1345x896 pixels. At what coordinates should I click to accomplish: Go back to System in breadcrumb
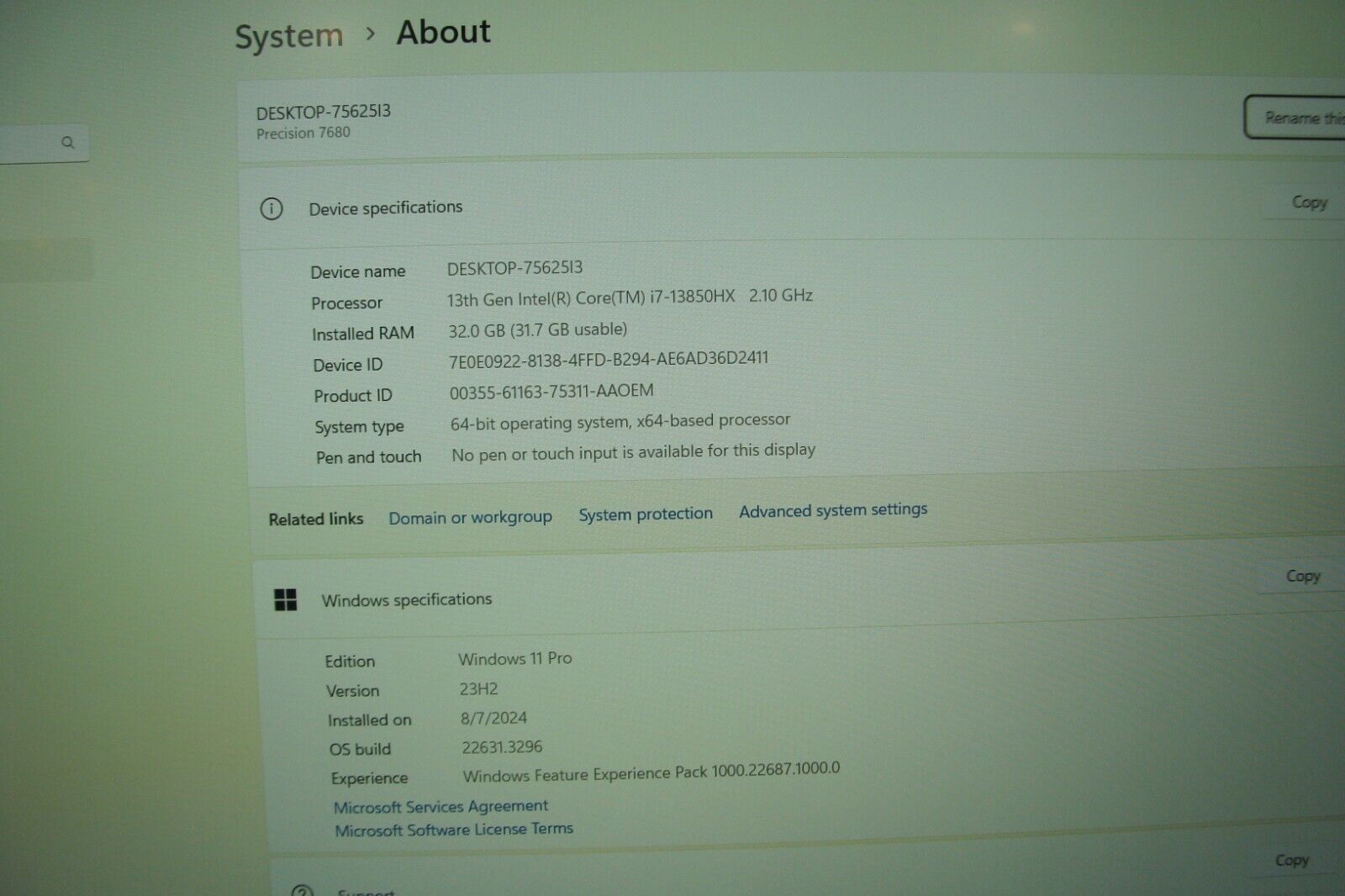pyautogui.click(x=289, y=36)
